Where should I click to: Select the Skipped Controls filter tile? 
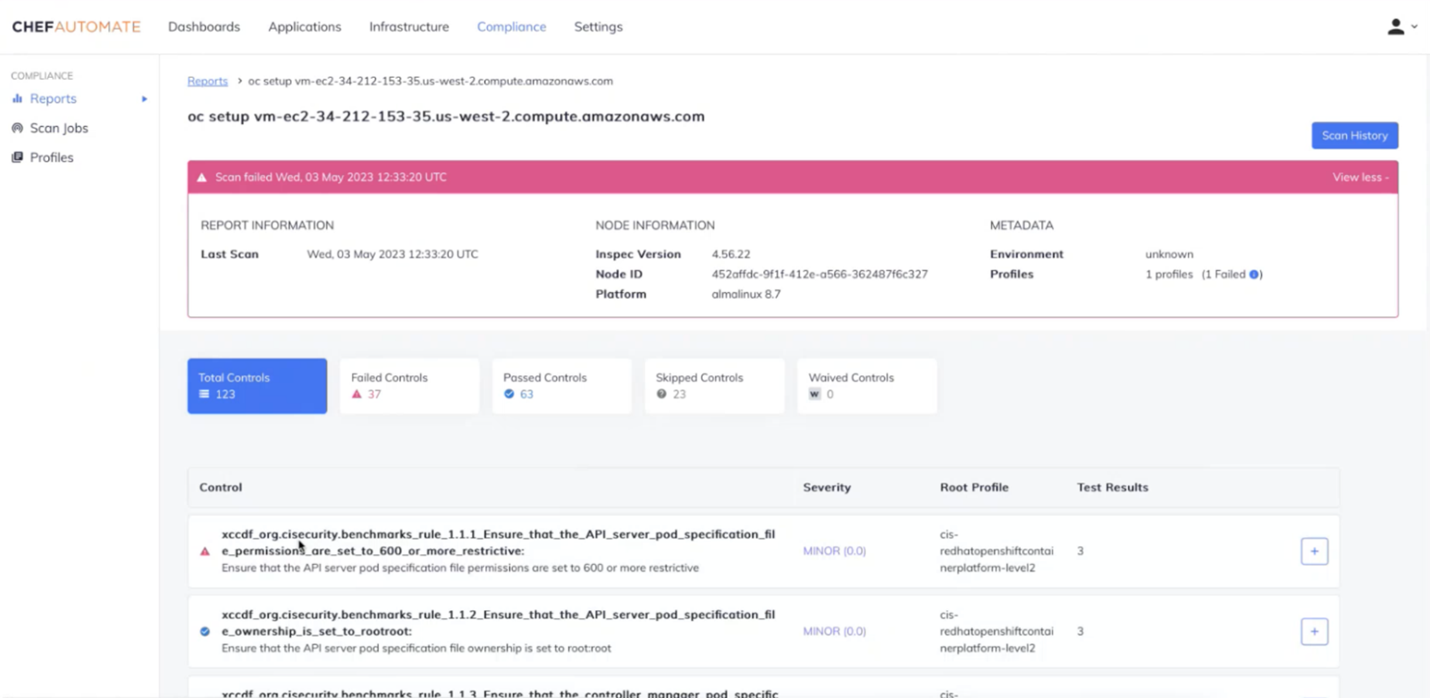pyautogui.click(x=713, y=385)
